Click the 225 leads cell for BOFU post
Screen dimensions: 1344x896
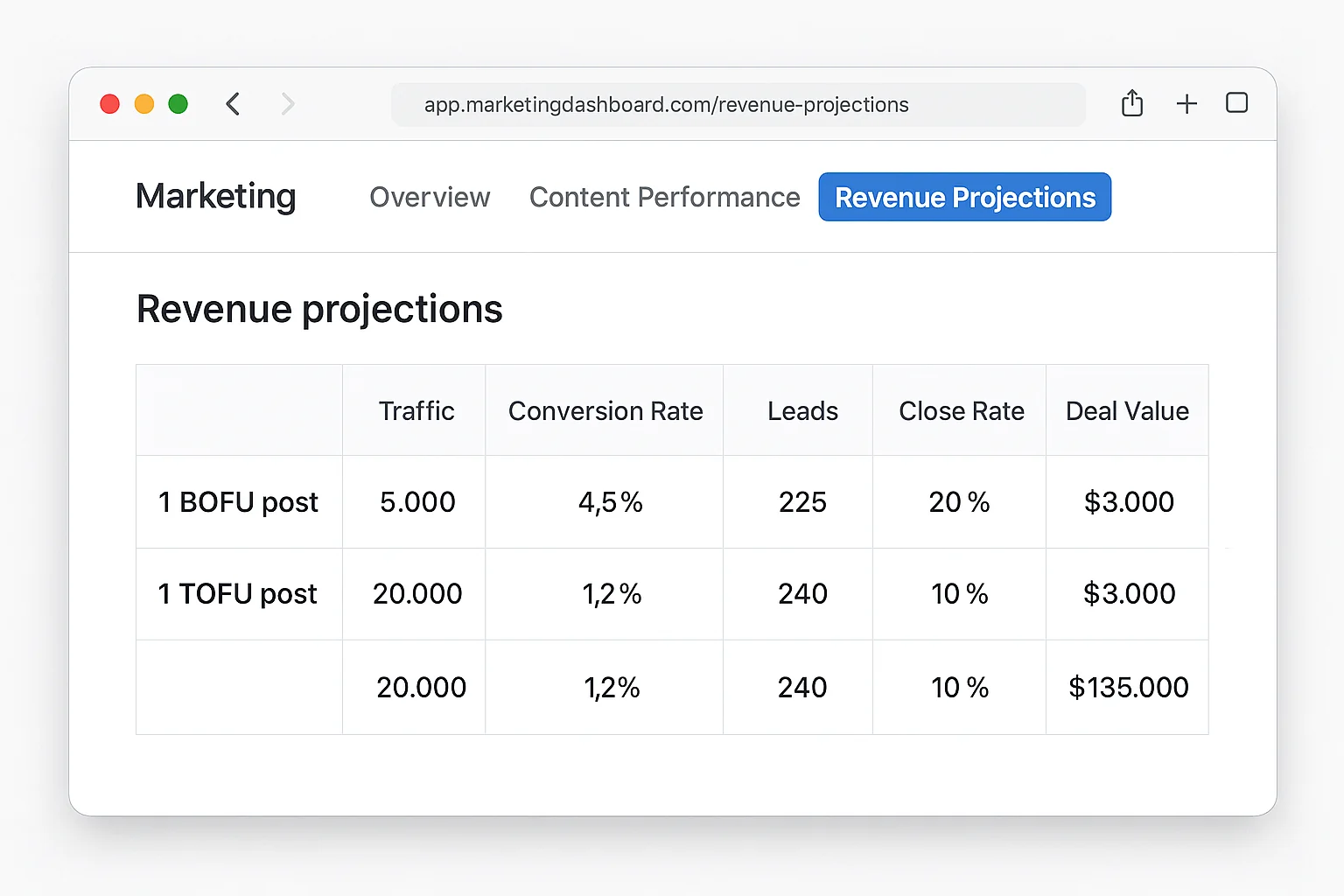(x=801, y=502)
